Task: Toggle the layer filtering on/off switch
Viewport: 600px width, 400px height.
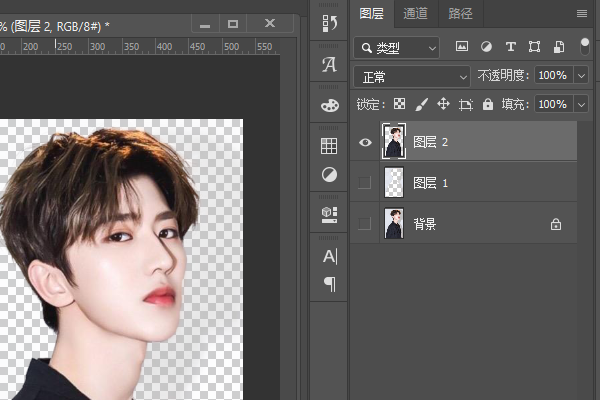Action: pos(585,47)
